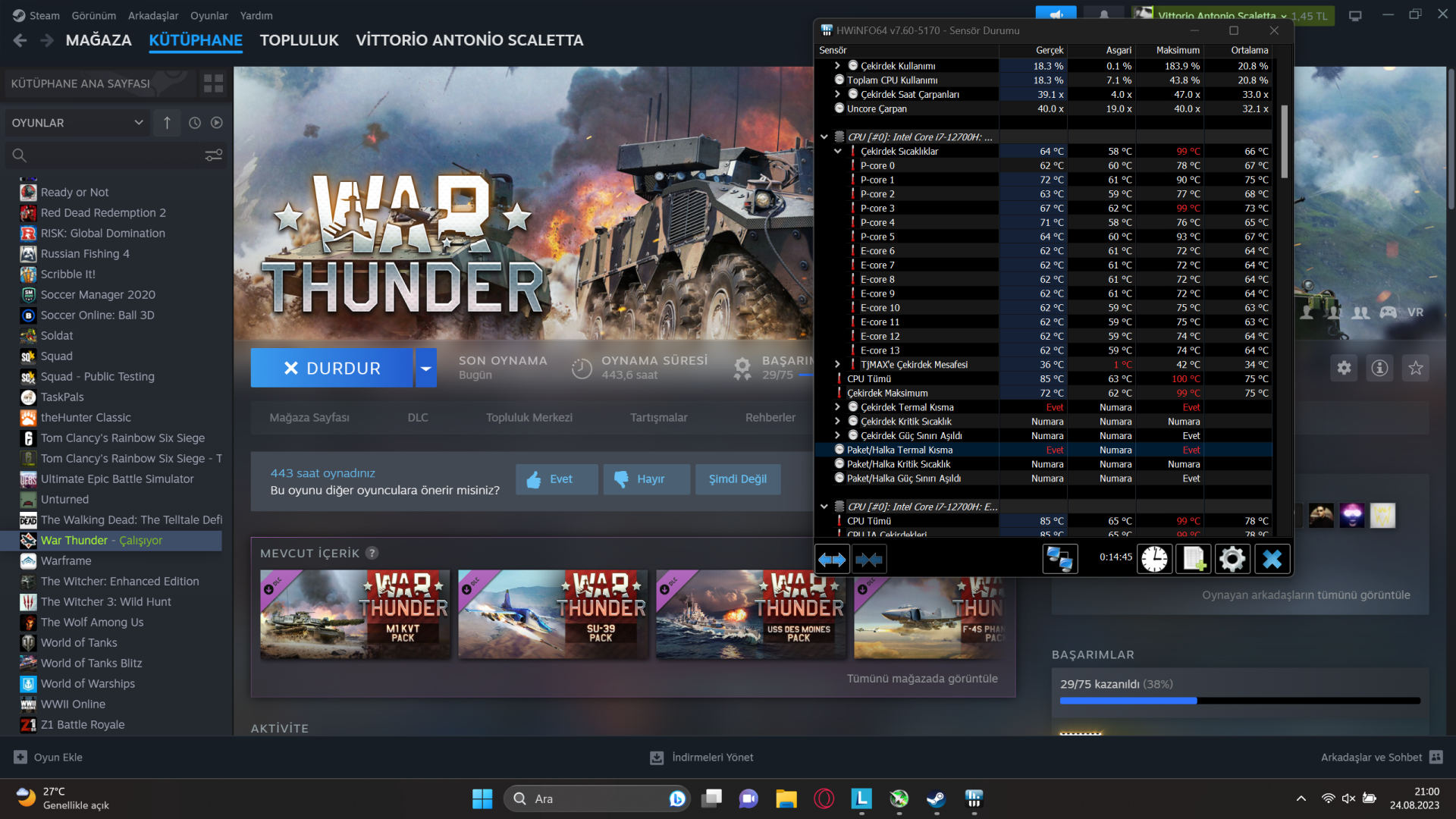Toggle the ready-to-play filter icon
This screenshot has height=819, width=1456.
click(217, 123)
